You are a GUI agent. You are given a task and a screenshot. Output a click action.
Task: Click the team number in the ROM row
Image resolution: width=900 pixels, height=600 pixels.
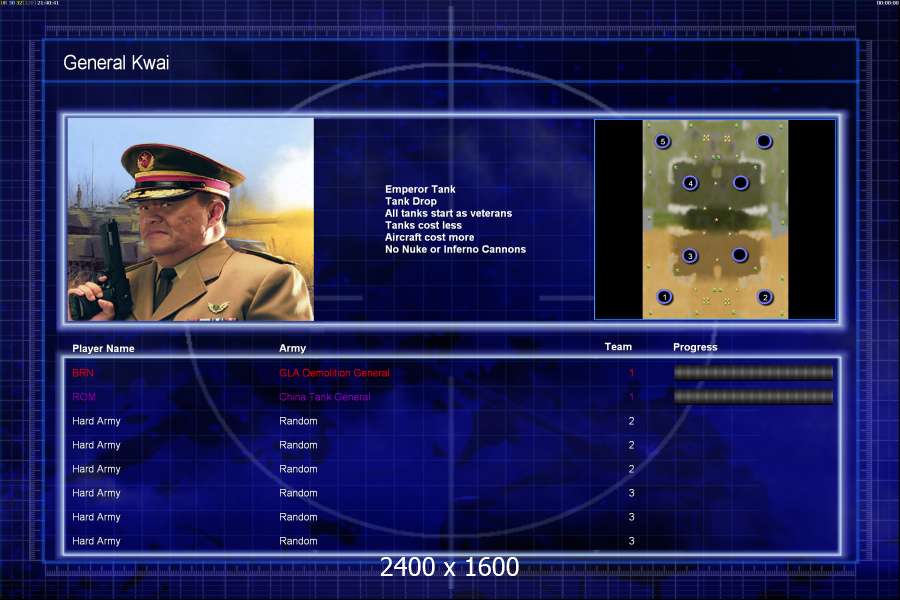(x=631, y=397)
